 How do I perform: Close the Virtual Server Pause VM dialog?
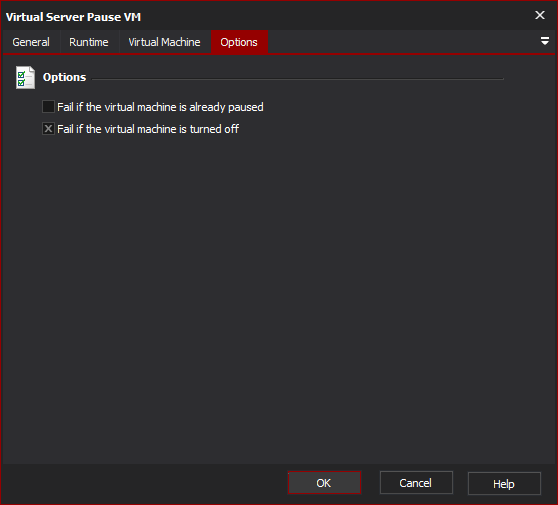click(x=540, y=15)
